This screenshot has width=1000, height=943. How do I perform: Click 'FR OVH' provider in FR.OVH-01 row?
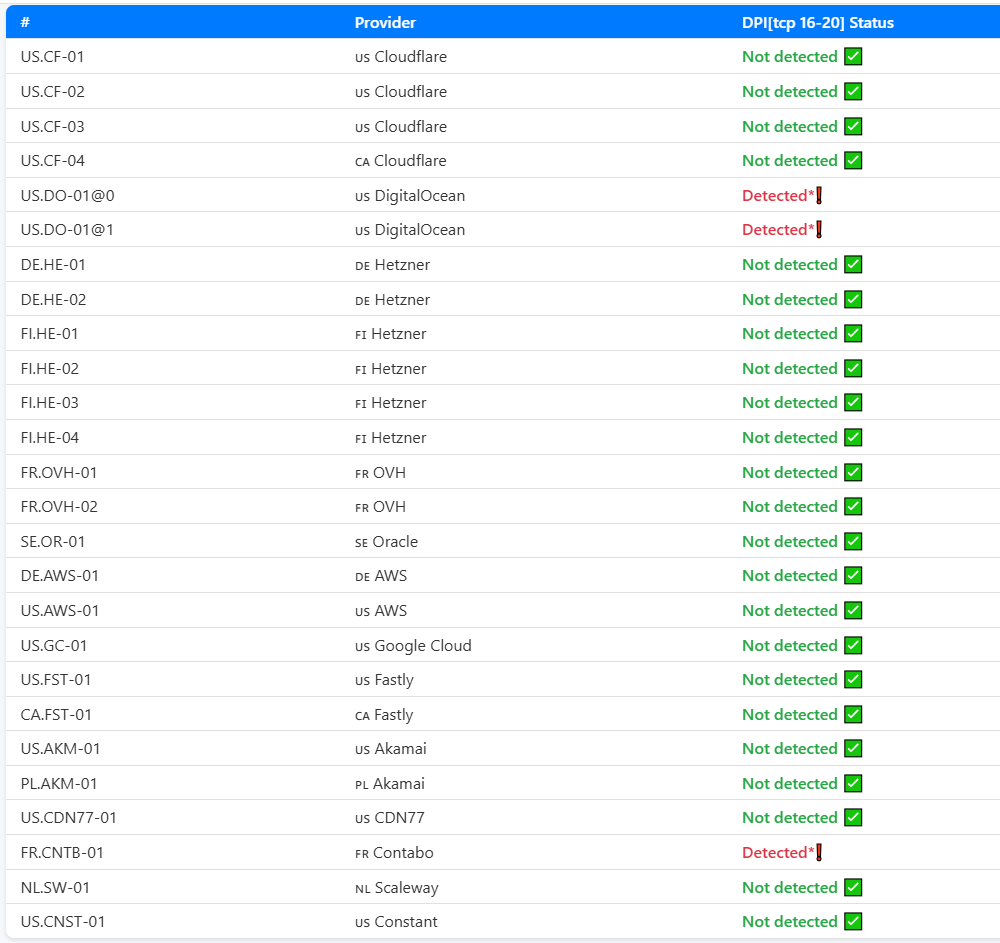coord(380,472)
